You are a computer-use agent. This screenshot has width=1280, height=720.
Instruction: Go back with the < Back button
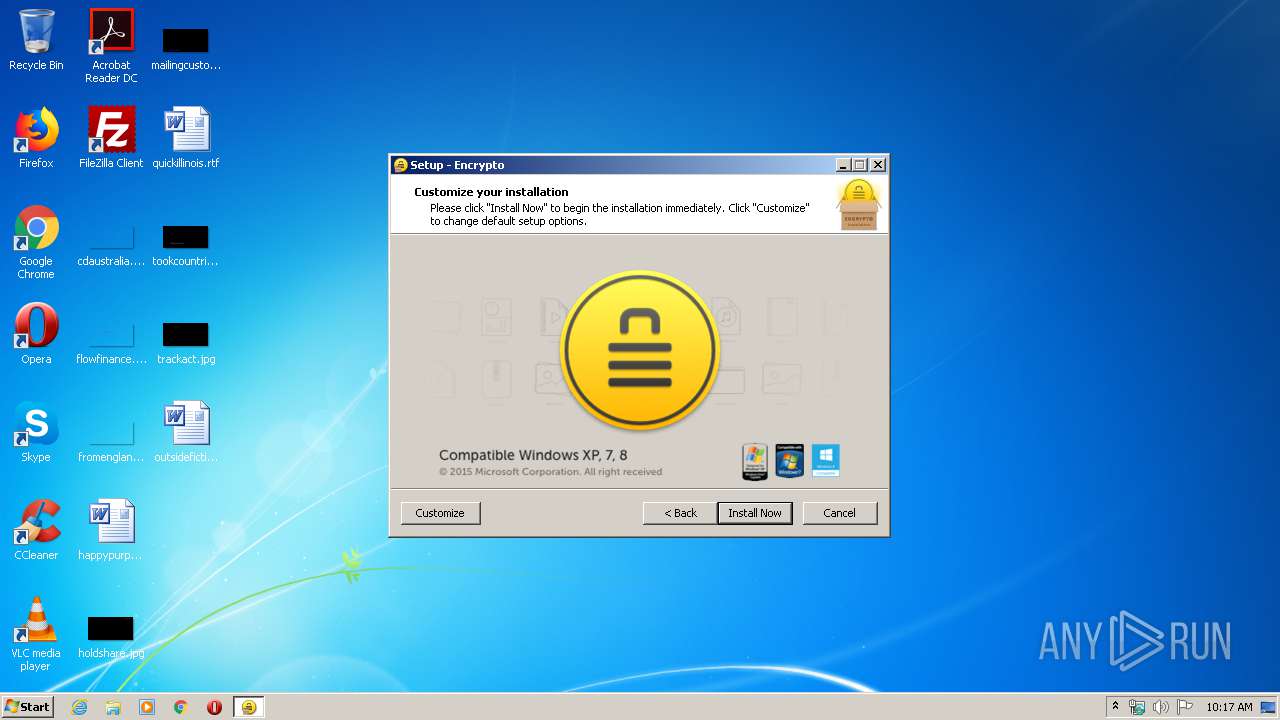pyautogui.click(x=680, y=513)
